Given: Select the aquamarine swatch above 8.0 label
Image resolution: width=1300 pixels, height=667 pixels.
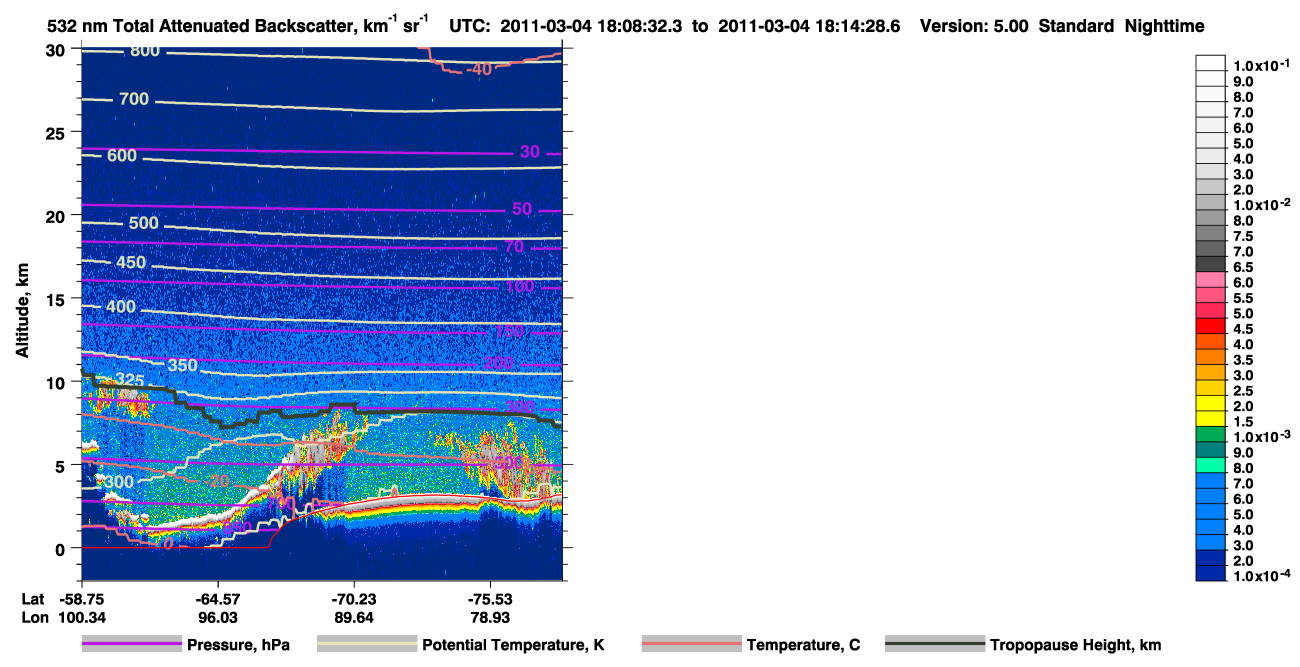Looking at the screenshot, I should (x=1211, y=466).
